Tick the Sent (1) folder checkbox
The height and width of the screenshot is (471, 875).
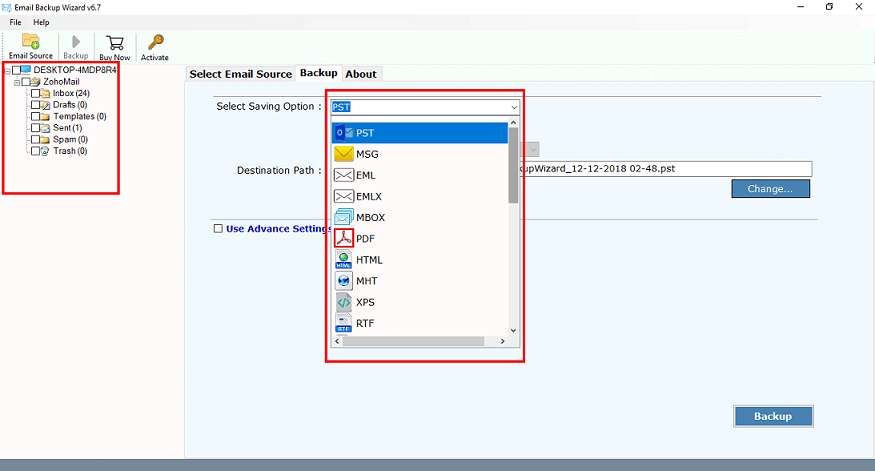36,128
